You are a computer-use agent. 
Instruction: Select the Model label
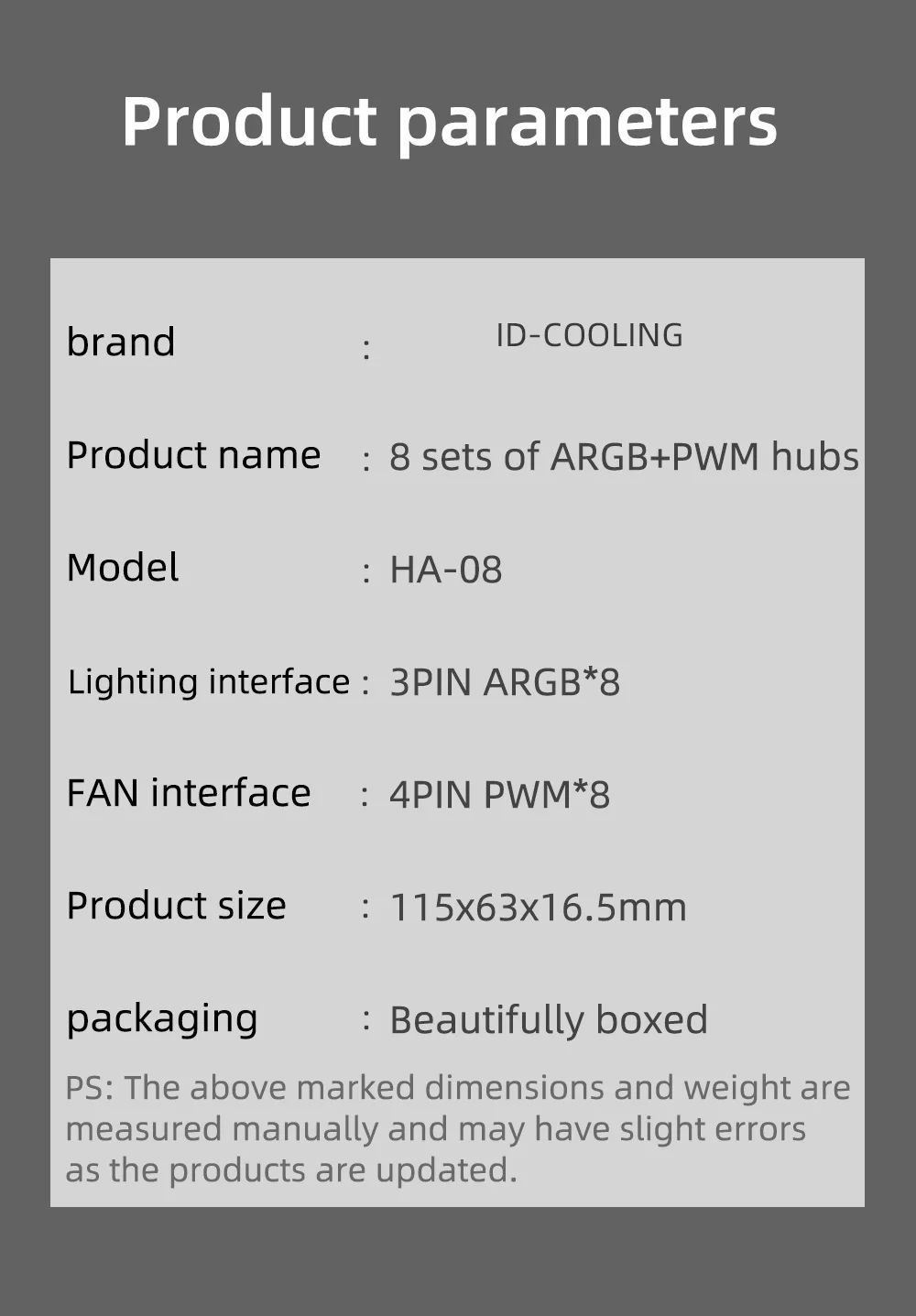click(123, 568)
